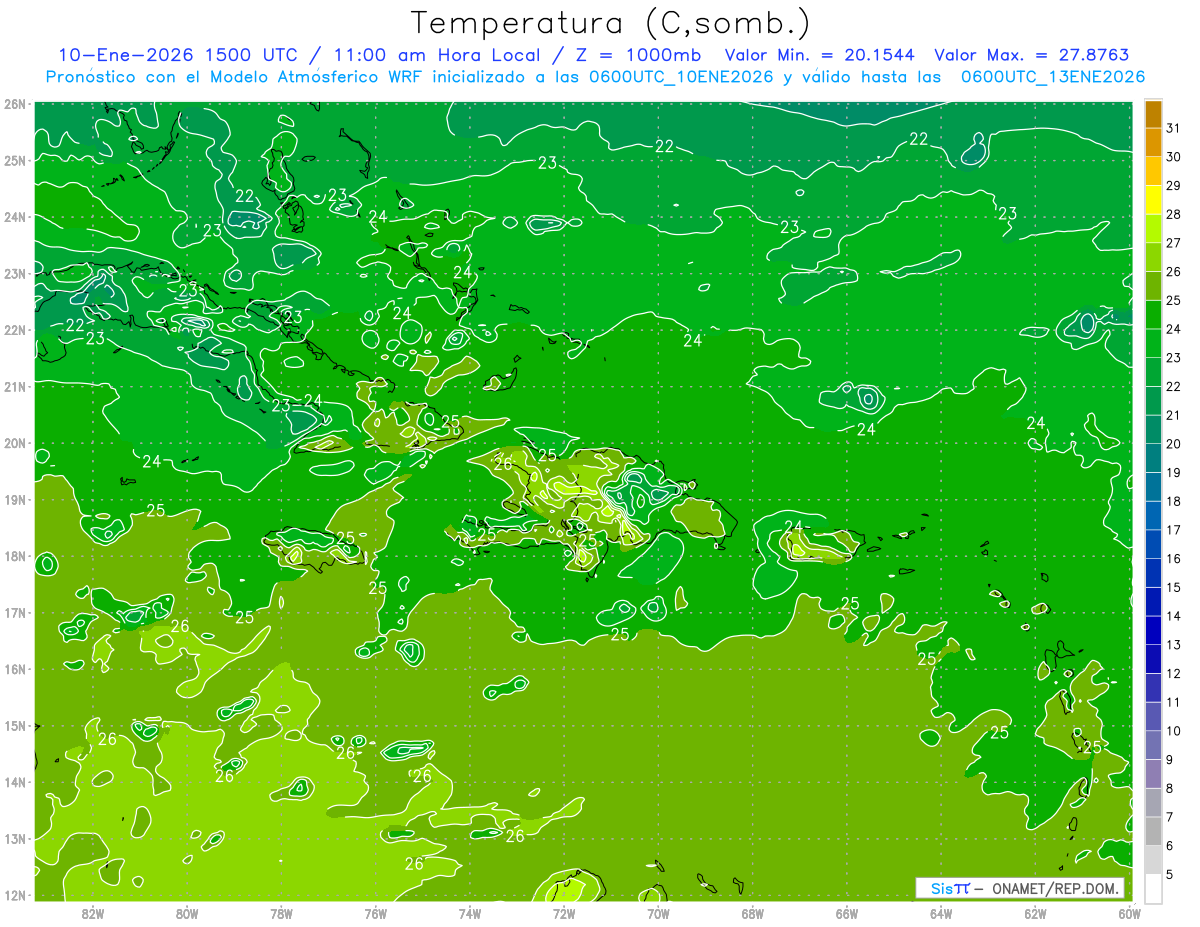The image size is (1200, 927).
Task: Click legend value 30
Action: click(x=1174, y=158)
